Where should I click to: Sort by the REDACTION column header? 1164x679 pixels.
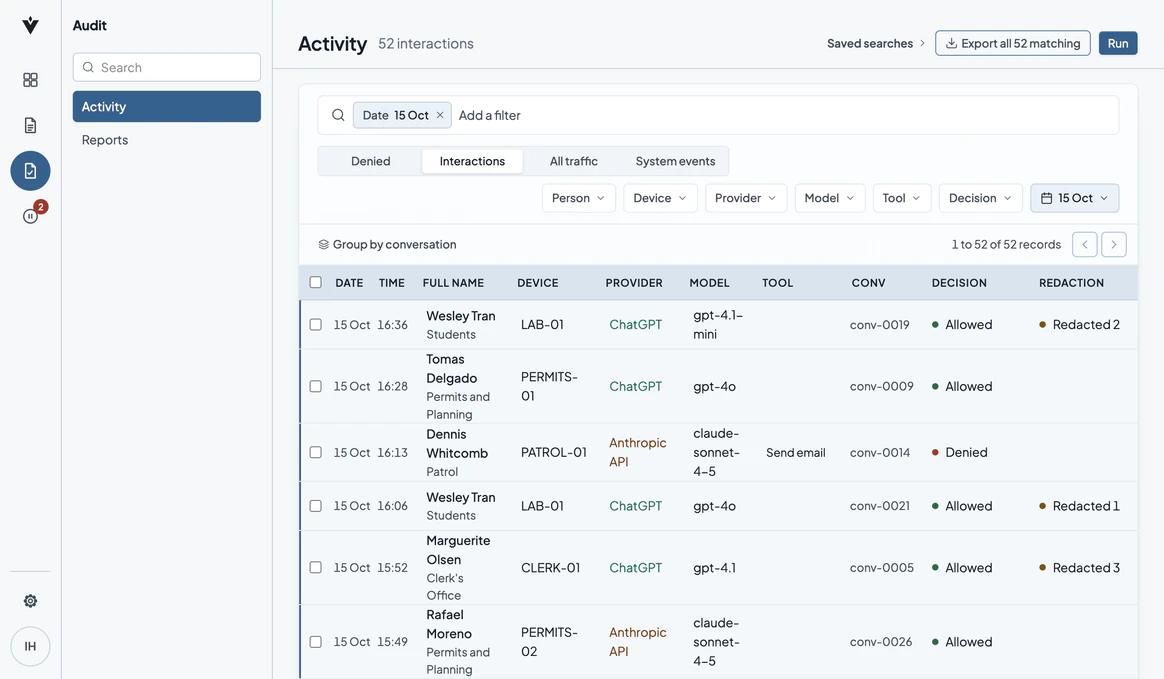pyautogui.click(x=1071, y=283)
